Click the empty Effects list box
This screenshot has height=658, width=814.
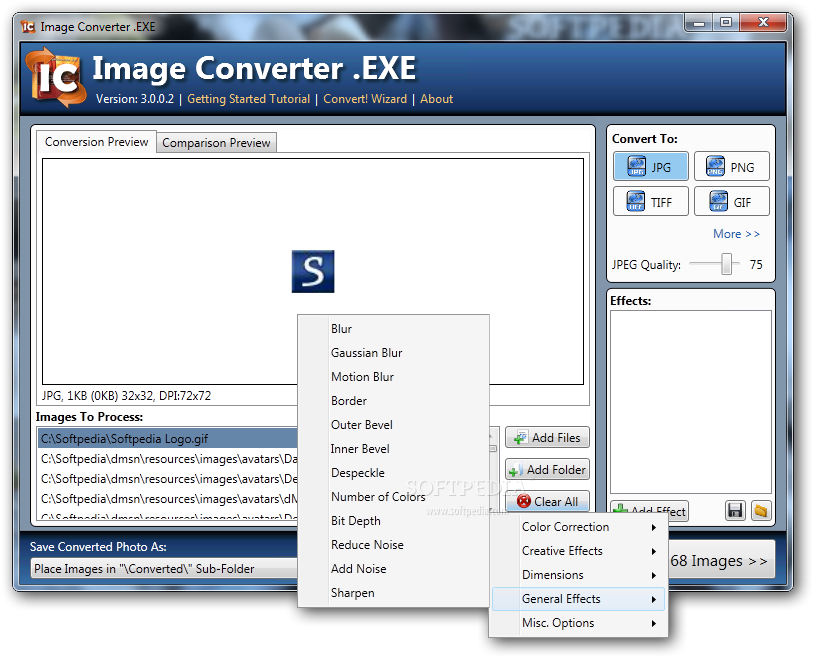pos(690,401)
